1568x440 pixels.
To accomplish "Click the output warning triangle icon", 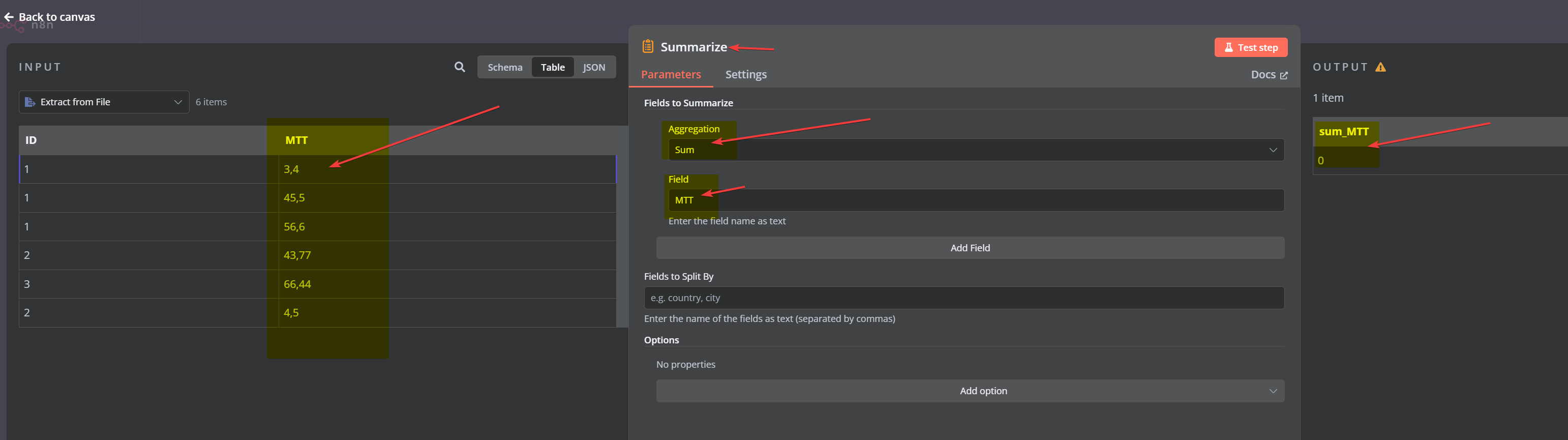I will coord(1380,67).
